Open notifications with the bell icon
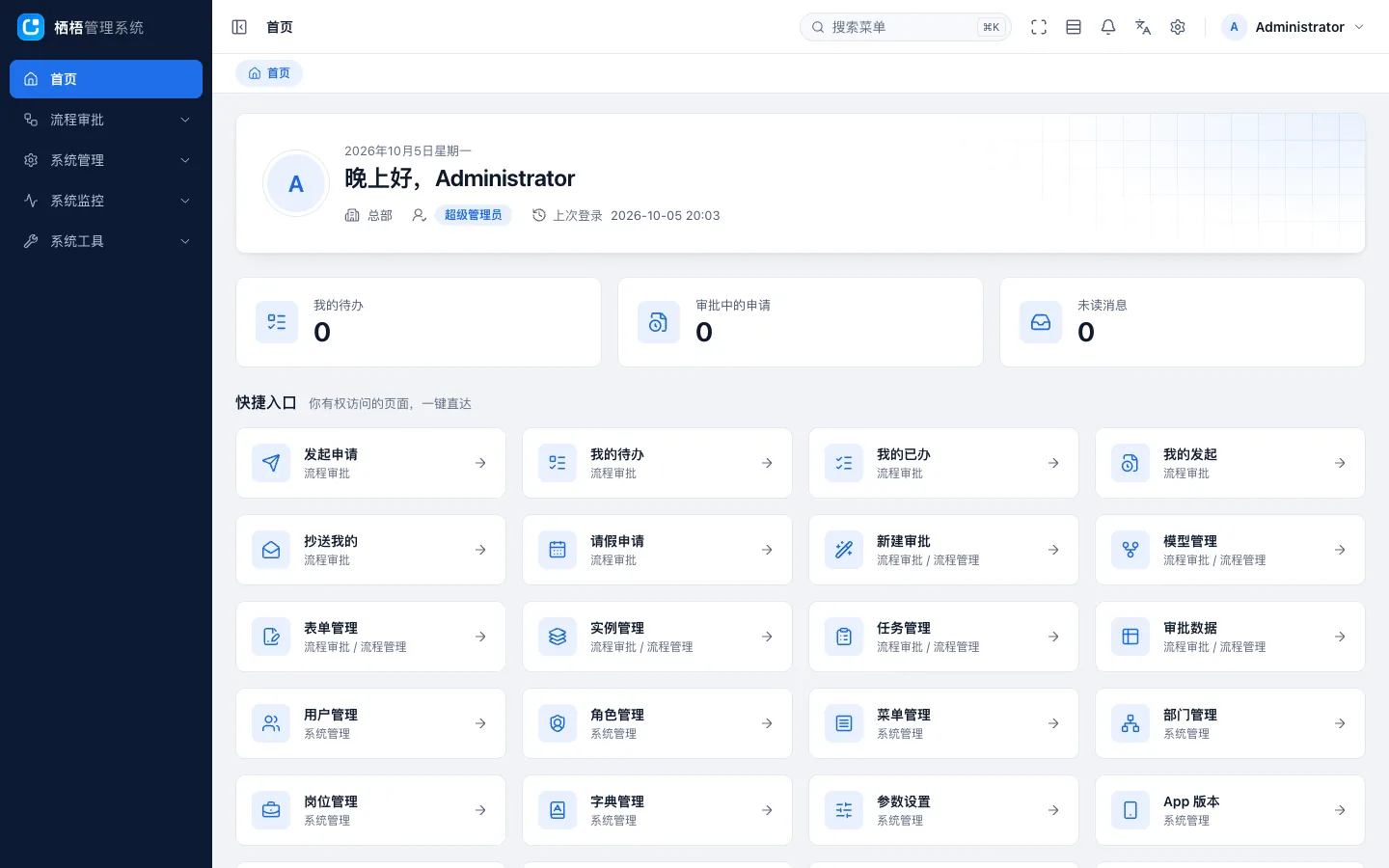Screen dimensions: 1389x868 pos(1108,27)
